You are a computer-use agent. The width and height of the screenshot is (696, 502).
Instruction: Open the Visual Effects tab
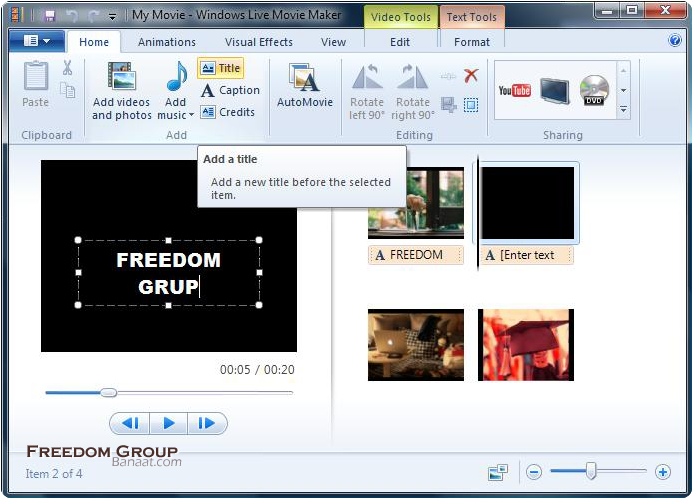coord(259,42)
